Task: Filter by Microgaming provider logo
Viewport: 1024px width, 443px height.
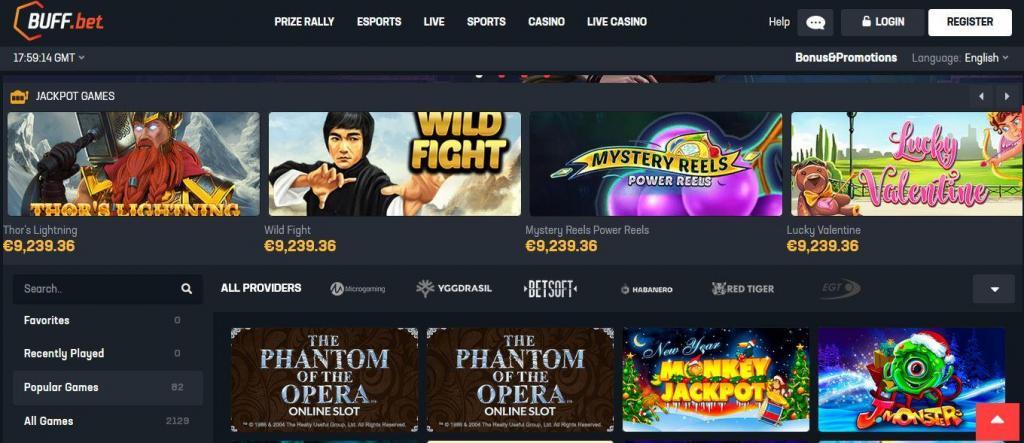Action: coord(357,289)
